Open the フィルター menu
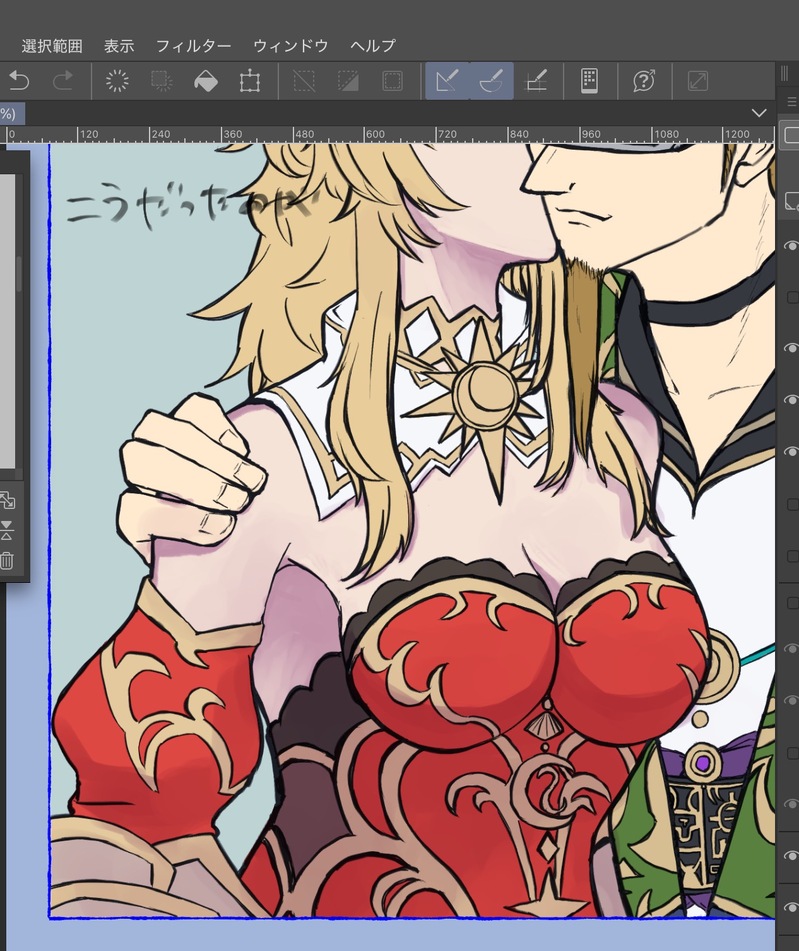799x951 pixels. point(194,46)
